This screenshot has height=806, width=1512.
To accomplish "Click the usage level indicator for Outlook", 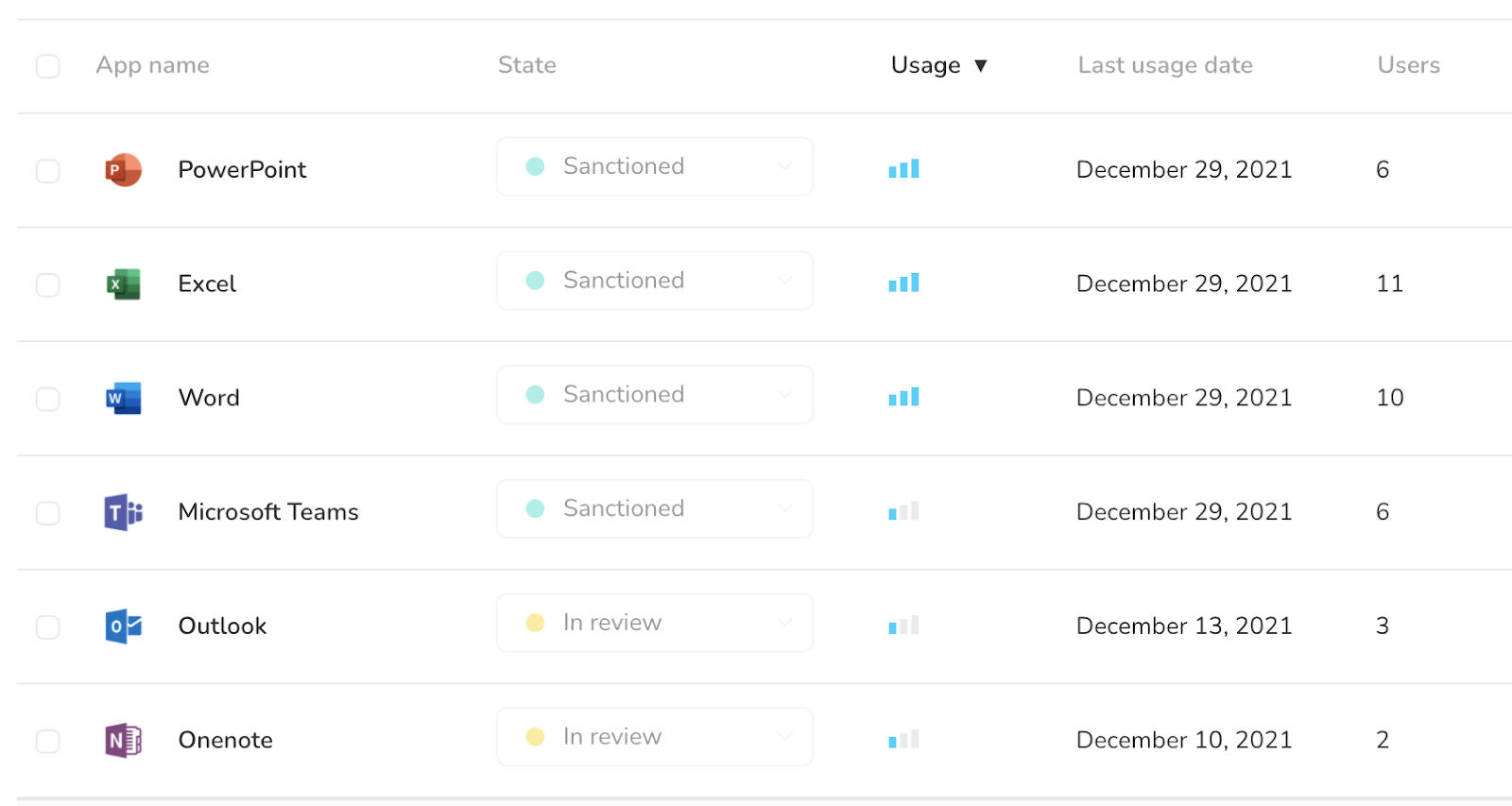I will tap(903, 626).
